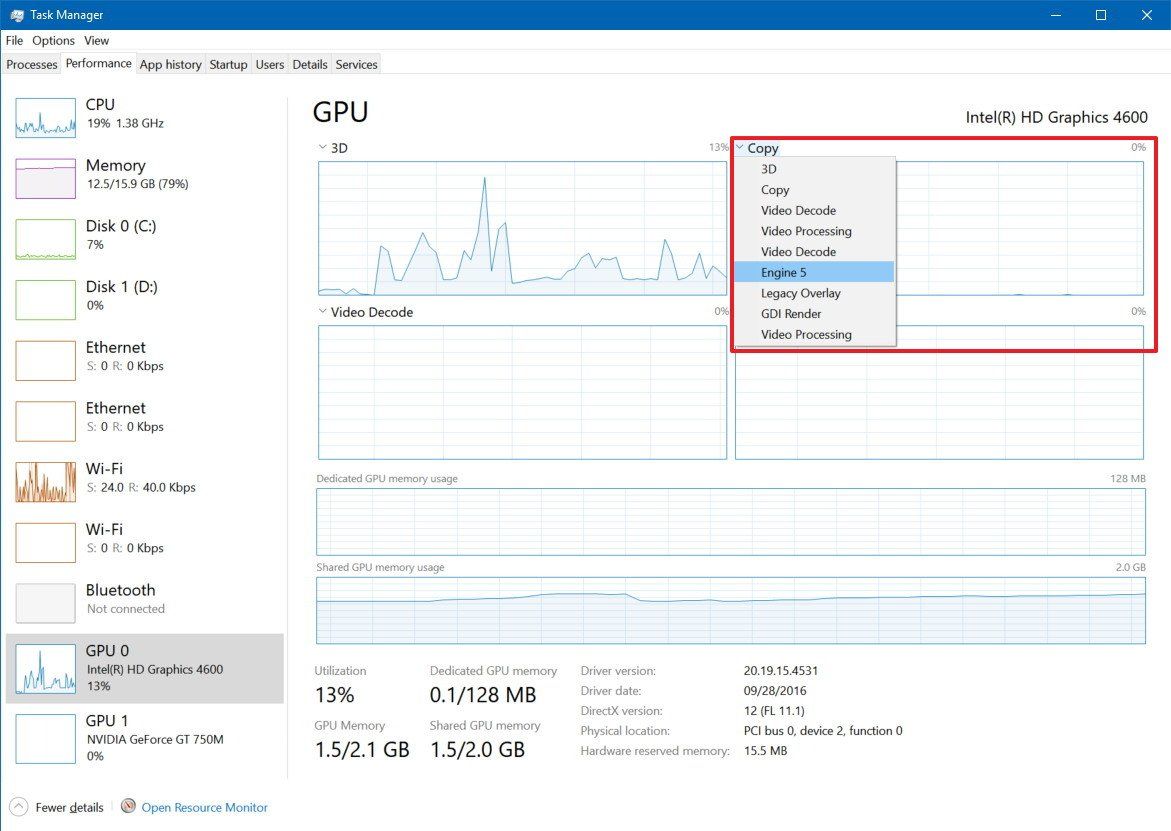Collapse the 3D graph section chevron

click(x=322, y=147)
